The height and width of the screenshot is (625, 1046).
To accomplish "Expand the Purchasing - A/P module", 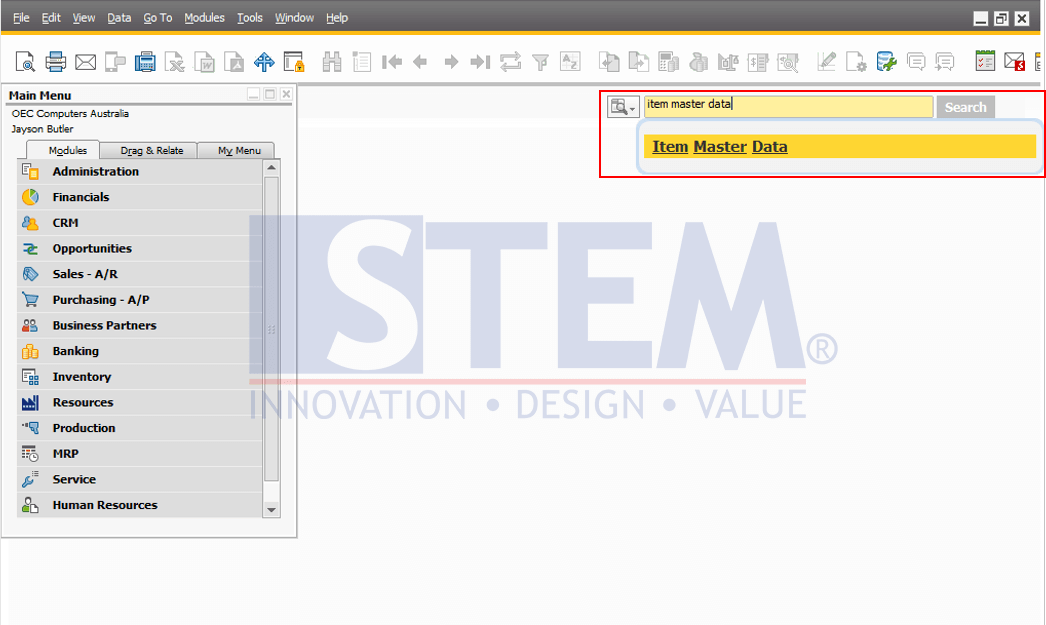I will [x=139, y=300].
